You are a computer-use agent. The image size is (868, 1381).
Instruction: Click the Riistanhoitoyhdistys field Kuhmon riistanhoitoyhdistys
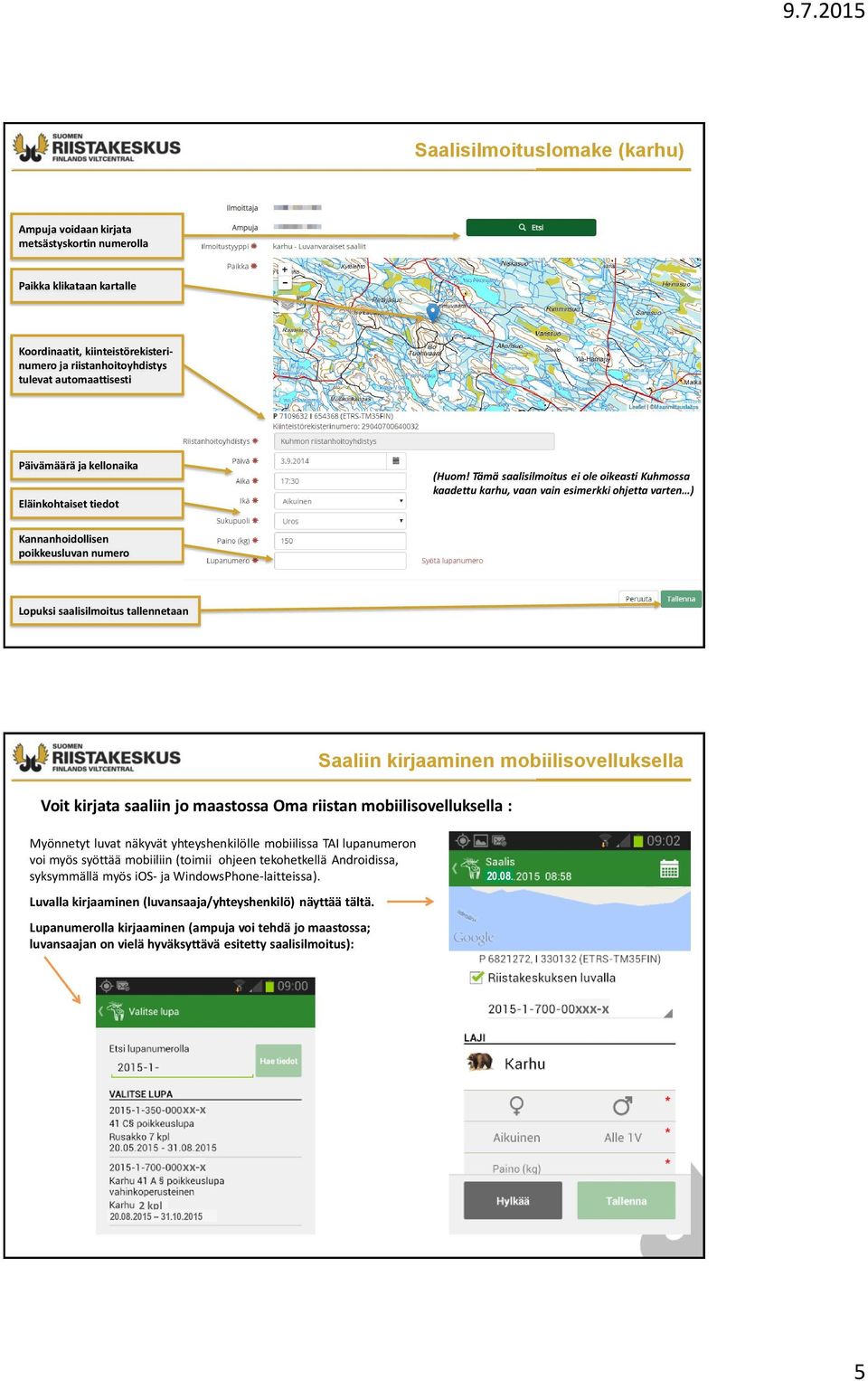pyautogui.click(x=414, y=441)
